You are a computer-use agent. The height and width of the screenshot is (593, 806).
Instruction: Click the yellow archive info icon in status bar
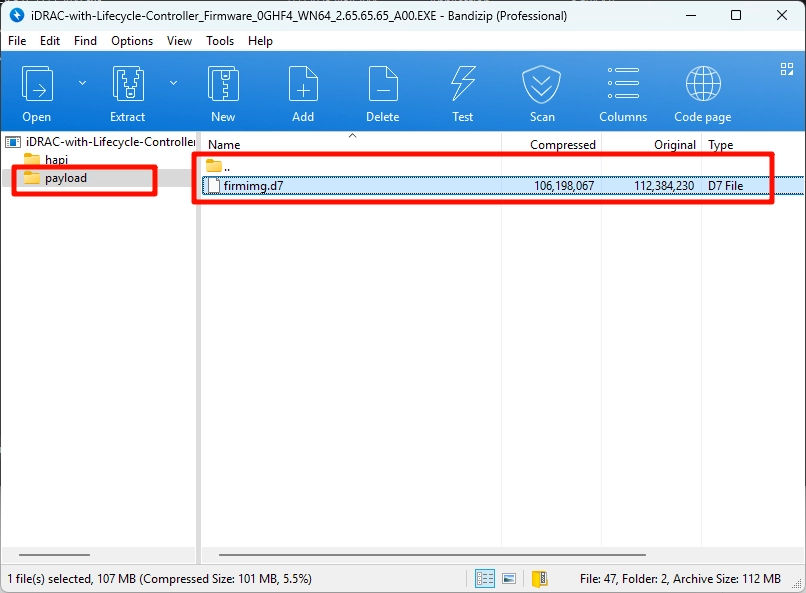[539, 579]
